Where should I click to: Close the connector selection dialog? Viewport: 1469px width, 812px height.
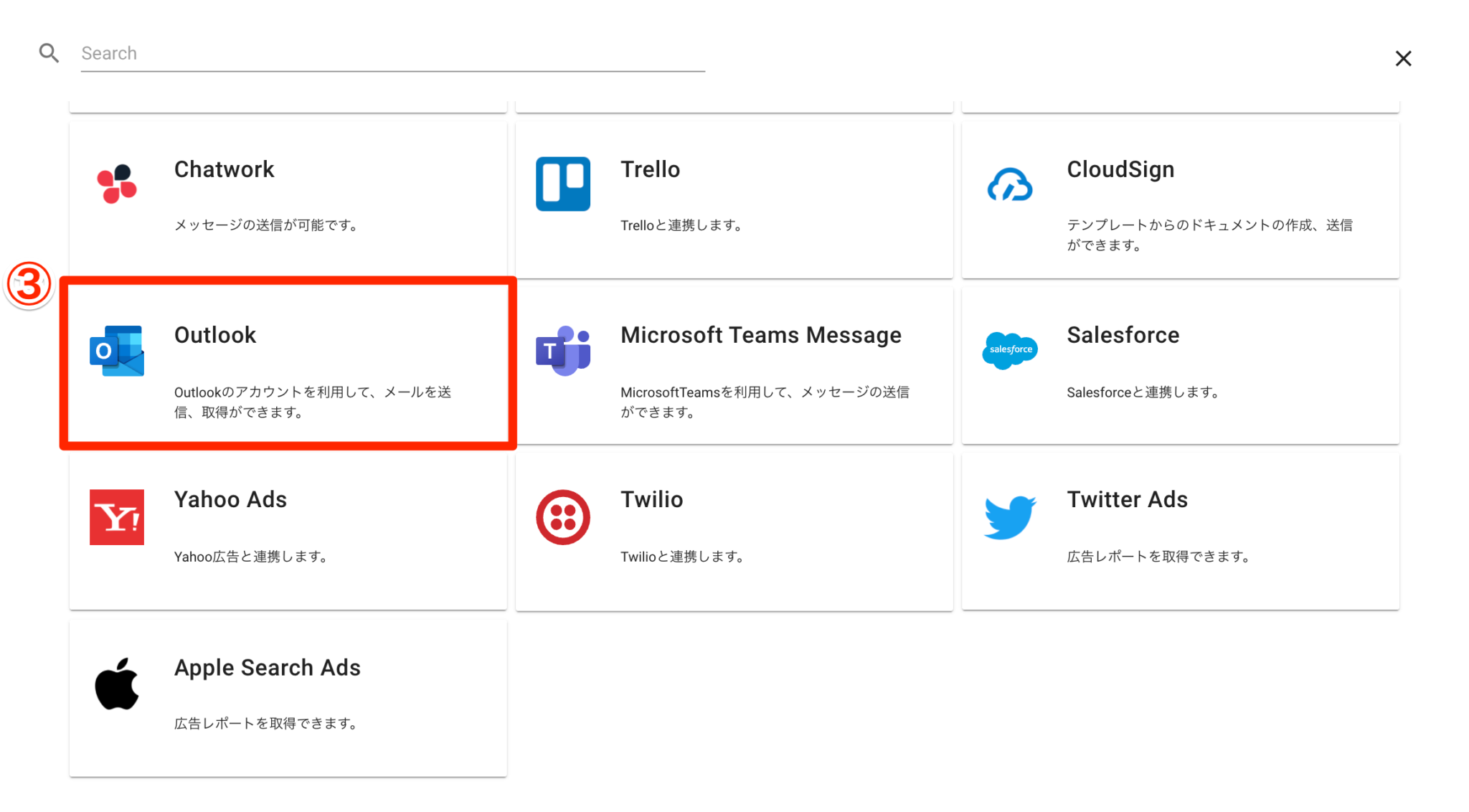[x=1403, y=58]
